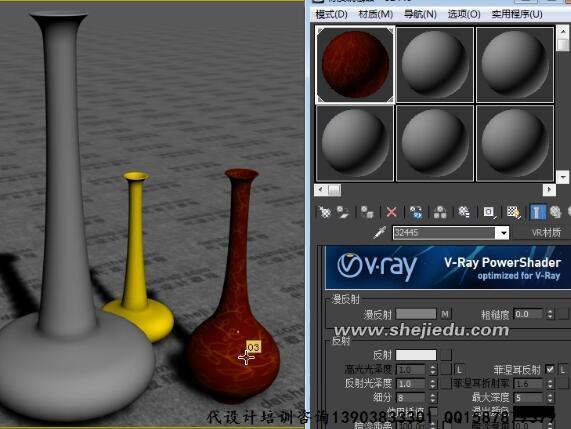Click the sample slots scroll down arrow
The width and height of the screenshot is (571, 429).
point(563,177)
